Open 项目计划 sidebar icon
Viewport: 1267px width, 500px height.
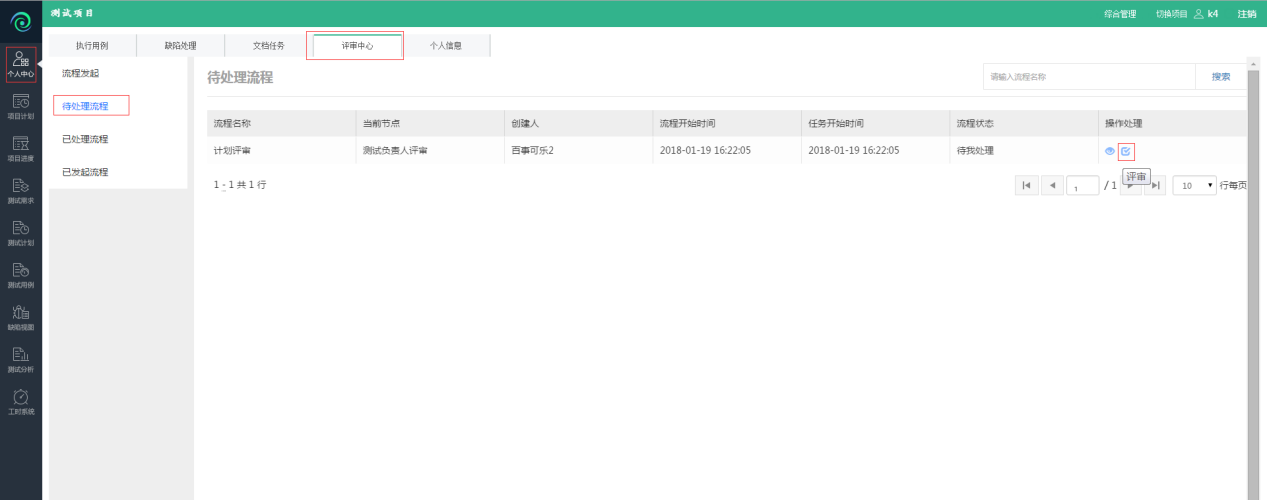[21, 106]
